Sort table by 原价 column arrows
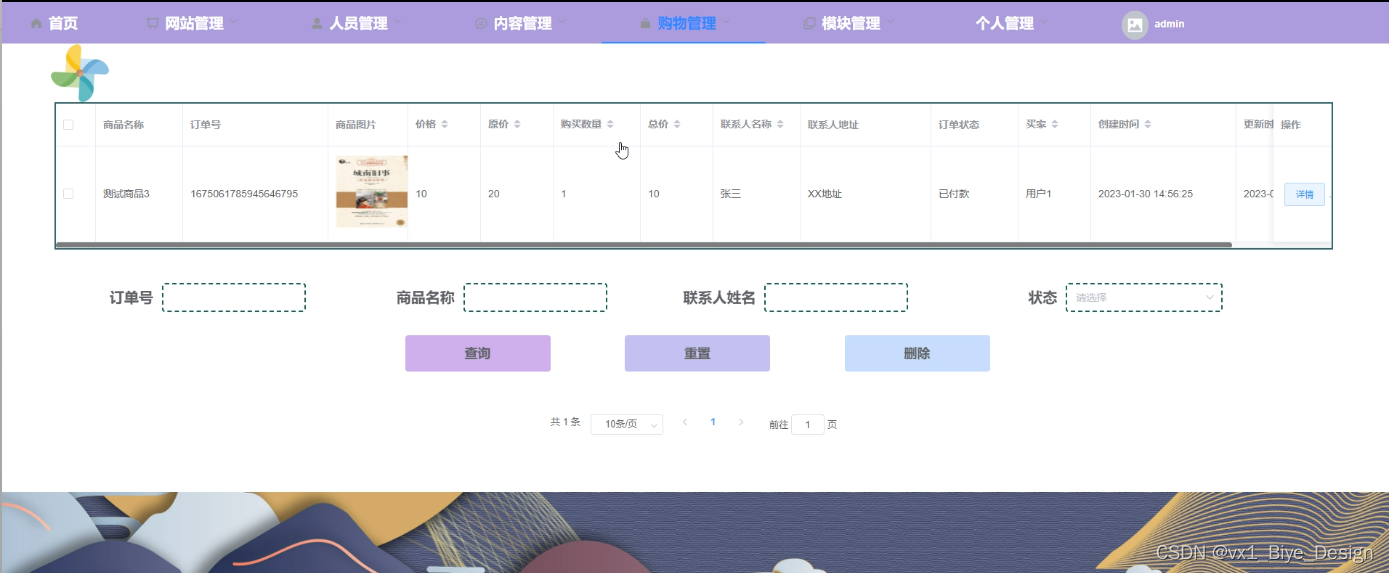1389x573 pixels. [x=517, y=124]
